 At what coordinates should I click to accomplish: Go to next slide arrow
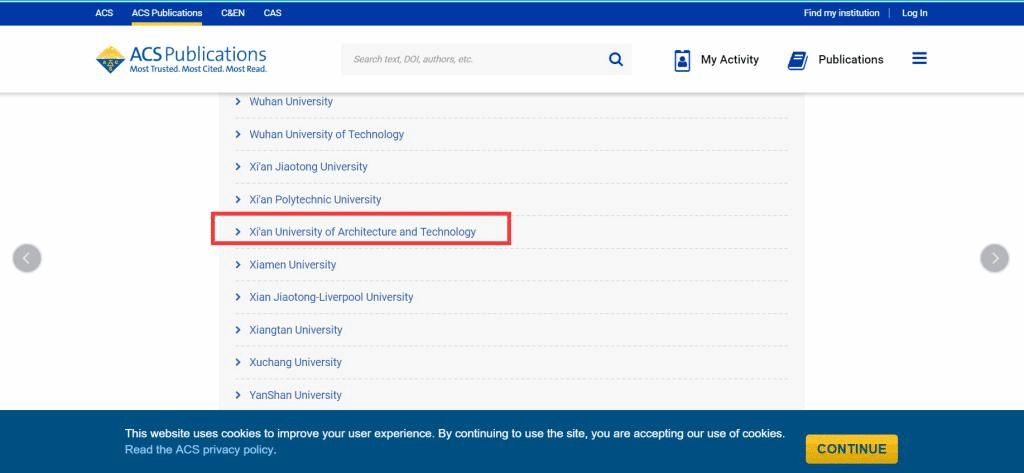pos(995,258)
